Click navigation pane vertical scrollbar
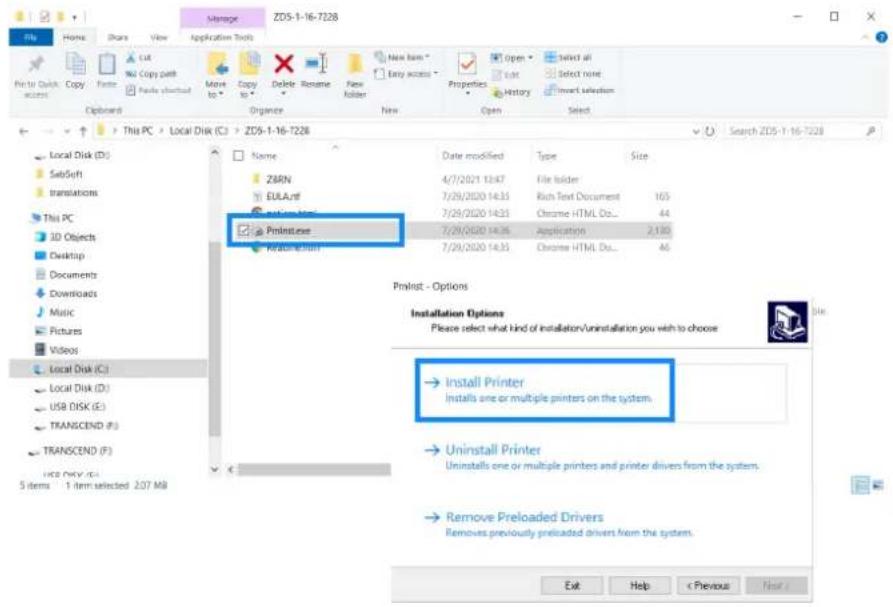Screen dimensions: 893x607 pos(215,339)
